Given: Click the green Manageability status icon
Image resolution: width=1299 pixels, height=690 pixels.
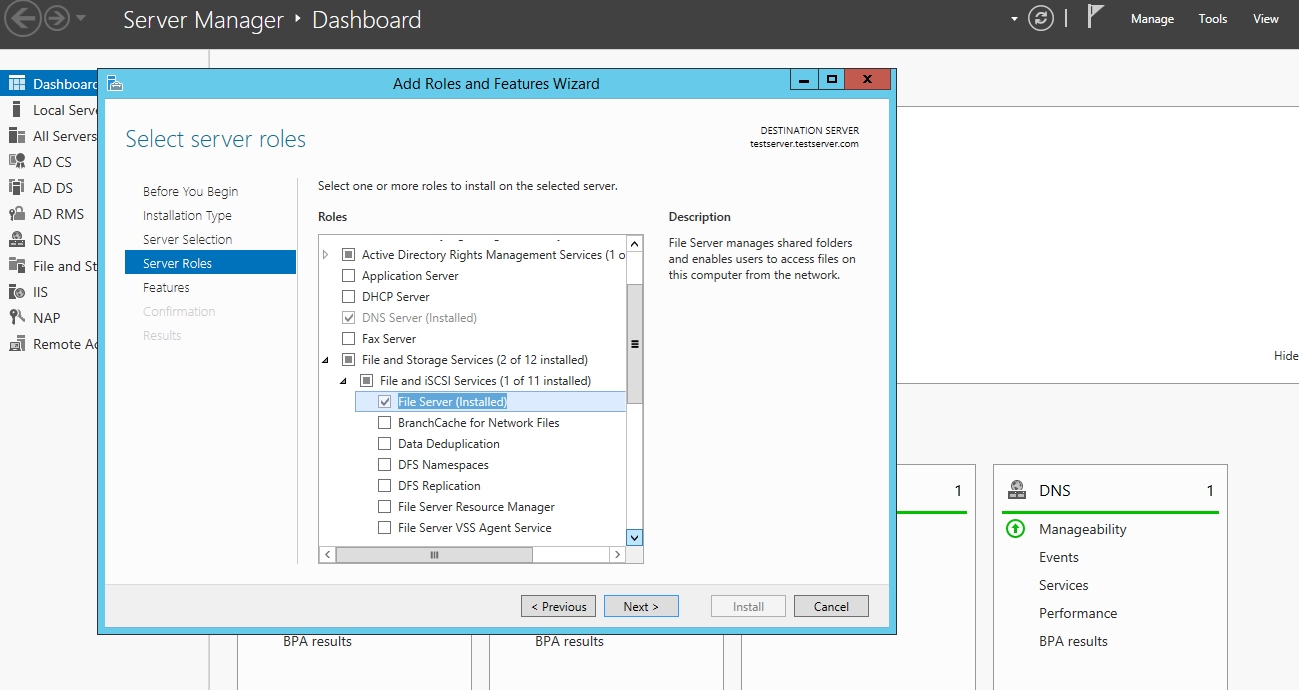Looking at the screenshot, I should click(1015, 529).
